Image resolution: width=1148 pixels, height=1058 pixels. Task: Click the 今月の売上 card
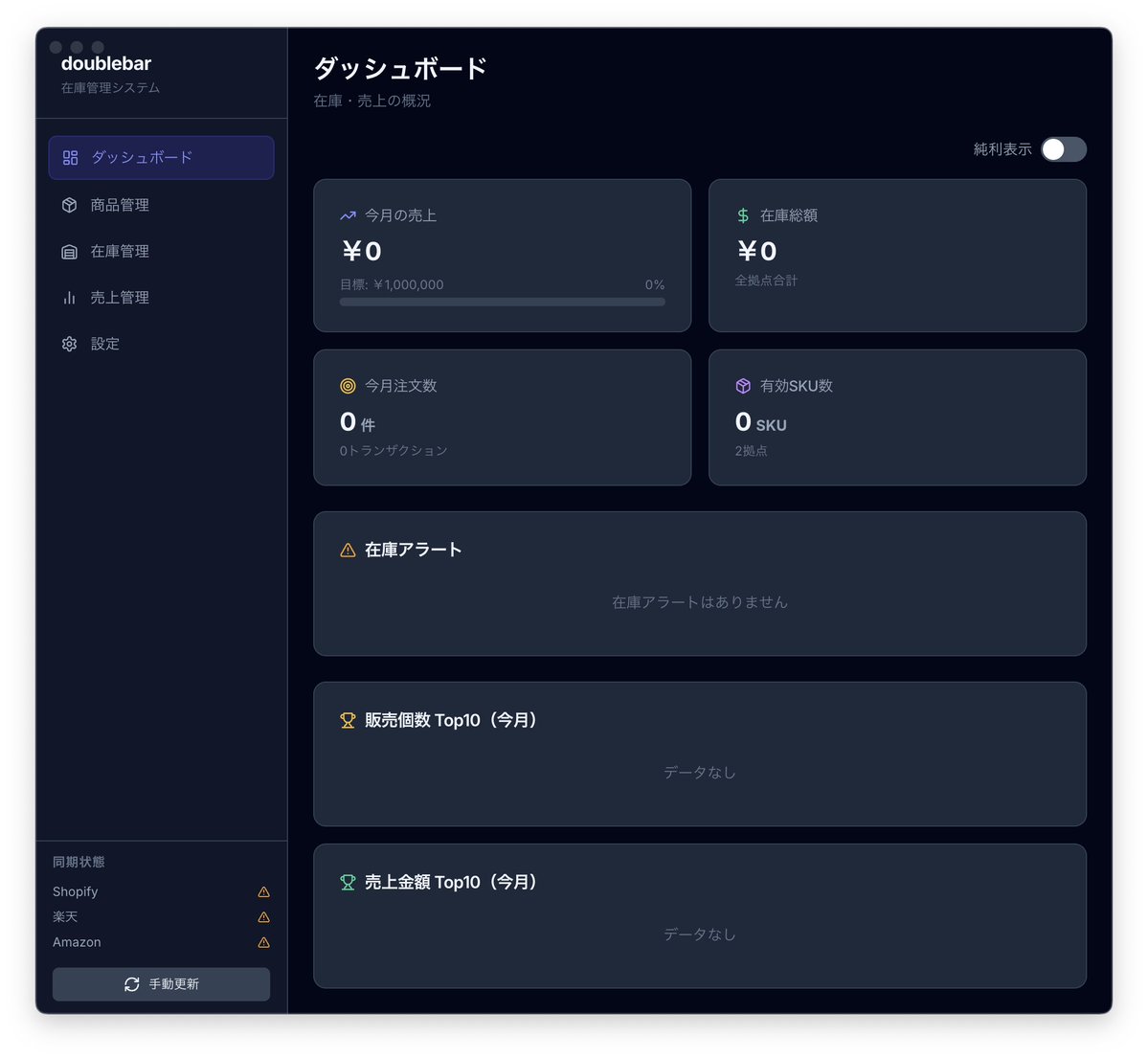pos(503,256)
